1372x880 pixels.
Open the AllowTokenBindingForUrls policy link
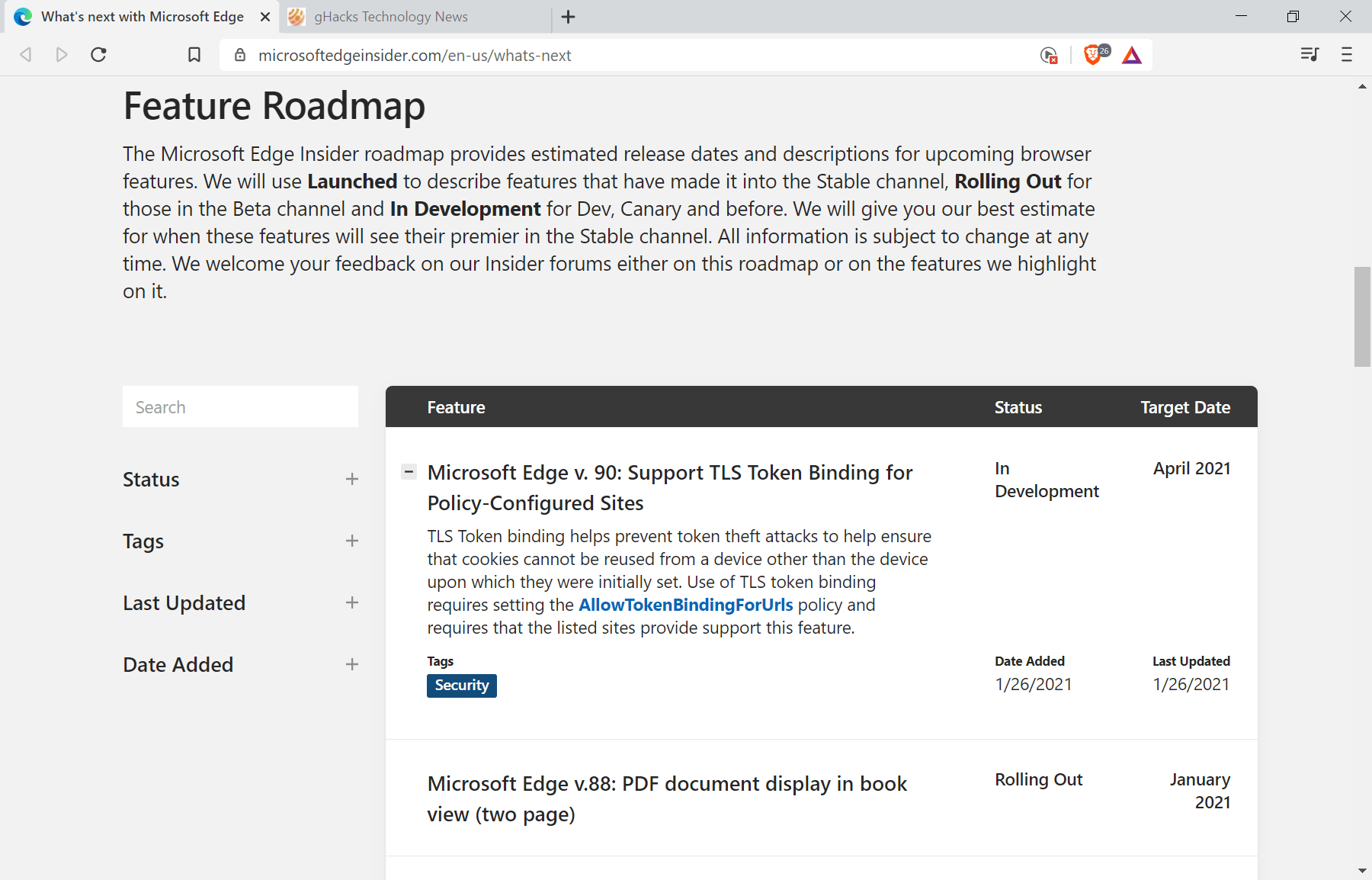685,605
